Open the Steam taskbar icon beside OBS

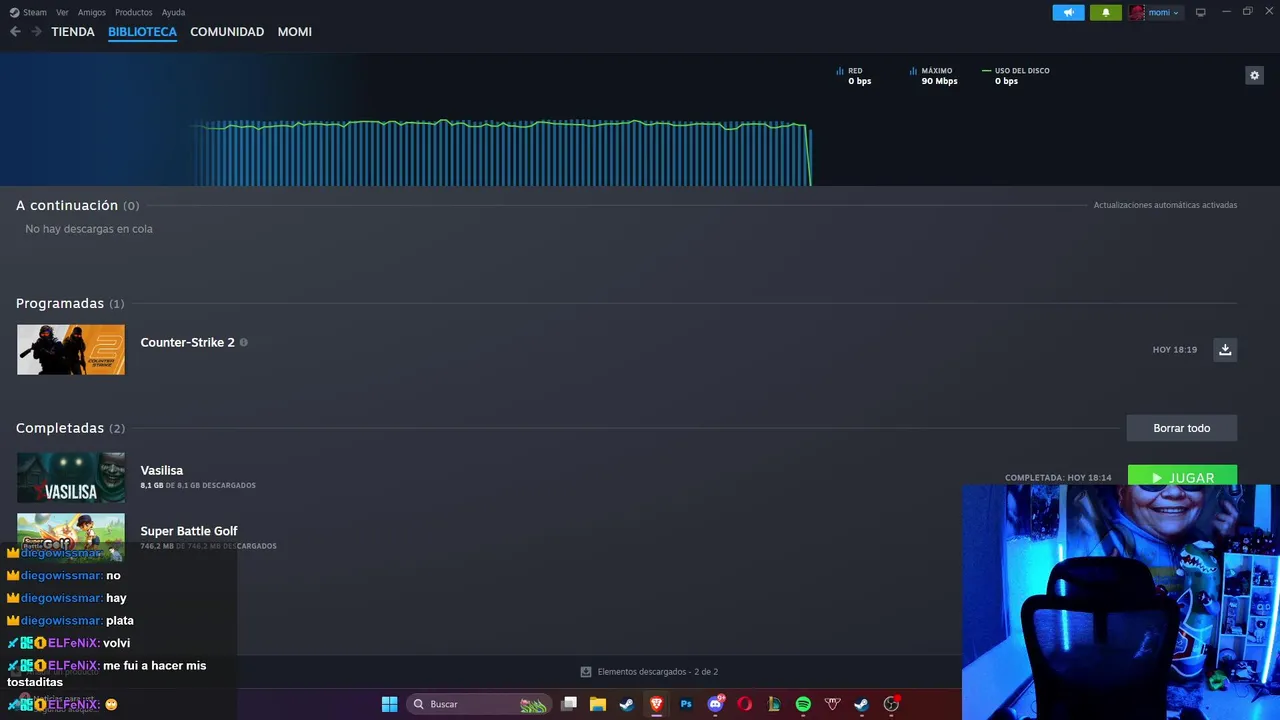tap(861, 704)
